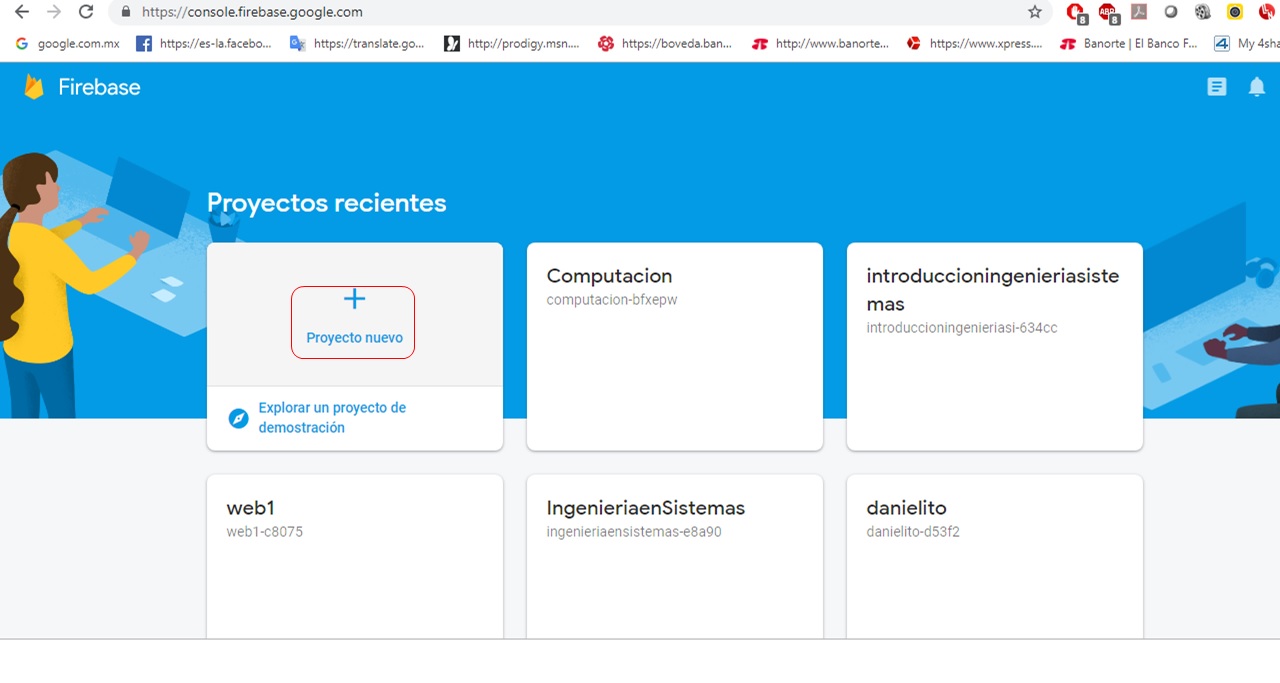Open the documentation icon beside the bell
The image size is (1280, 683).
point(1216,87)
